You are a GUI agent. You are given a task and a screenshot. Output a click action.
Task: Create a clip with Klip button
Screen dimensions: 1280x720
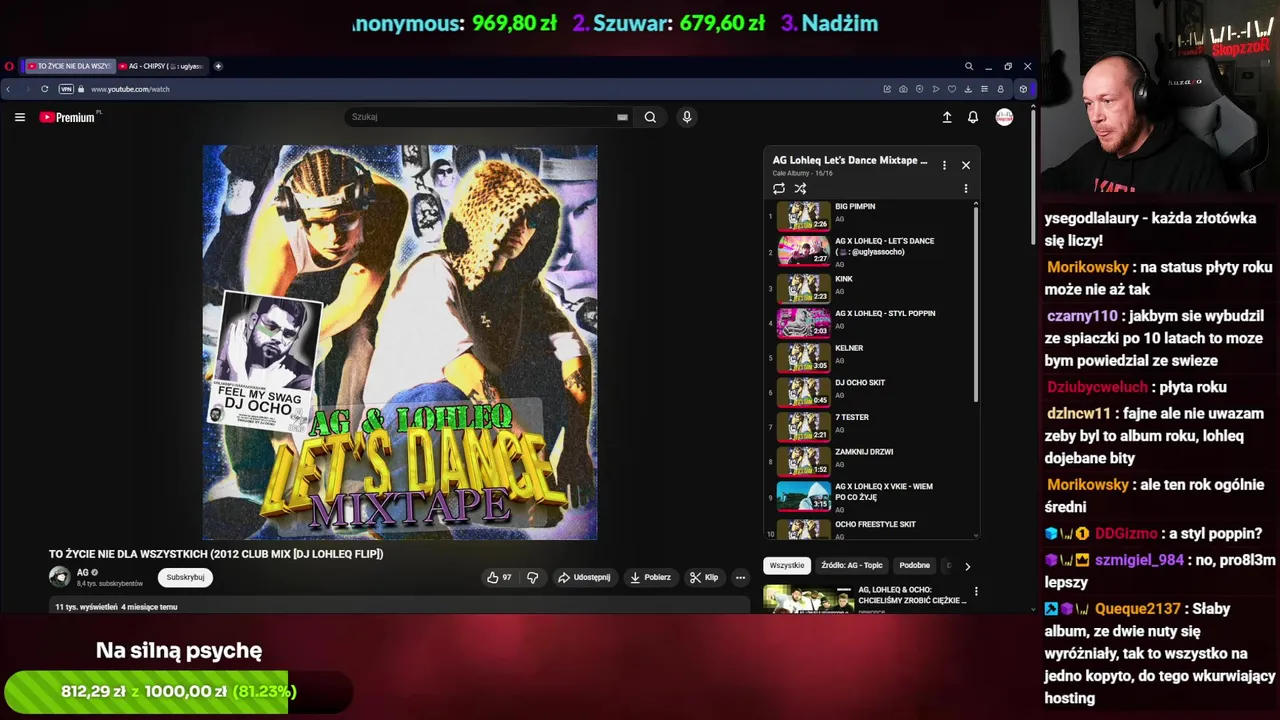tap(704, 577)
